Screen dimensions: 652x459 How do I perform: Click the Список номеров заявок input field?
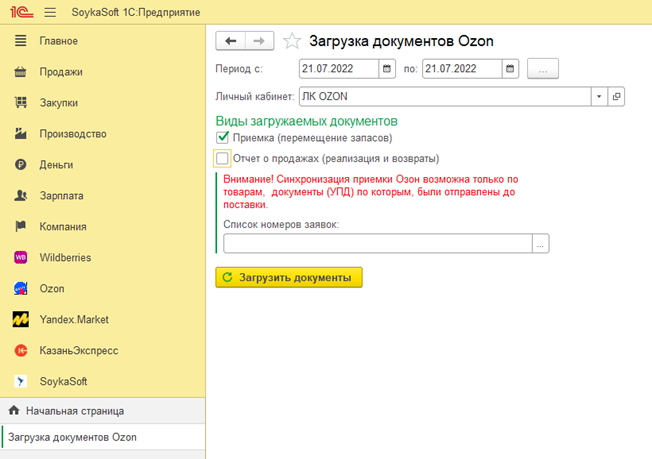click(378, 244)
